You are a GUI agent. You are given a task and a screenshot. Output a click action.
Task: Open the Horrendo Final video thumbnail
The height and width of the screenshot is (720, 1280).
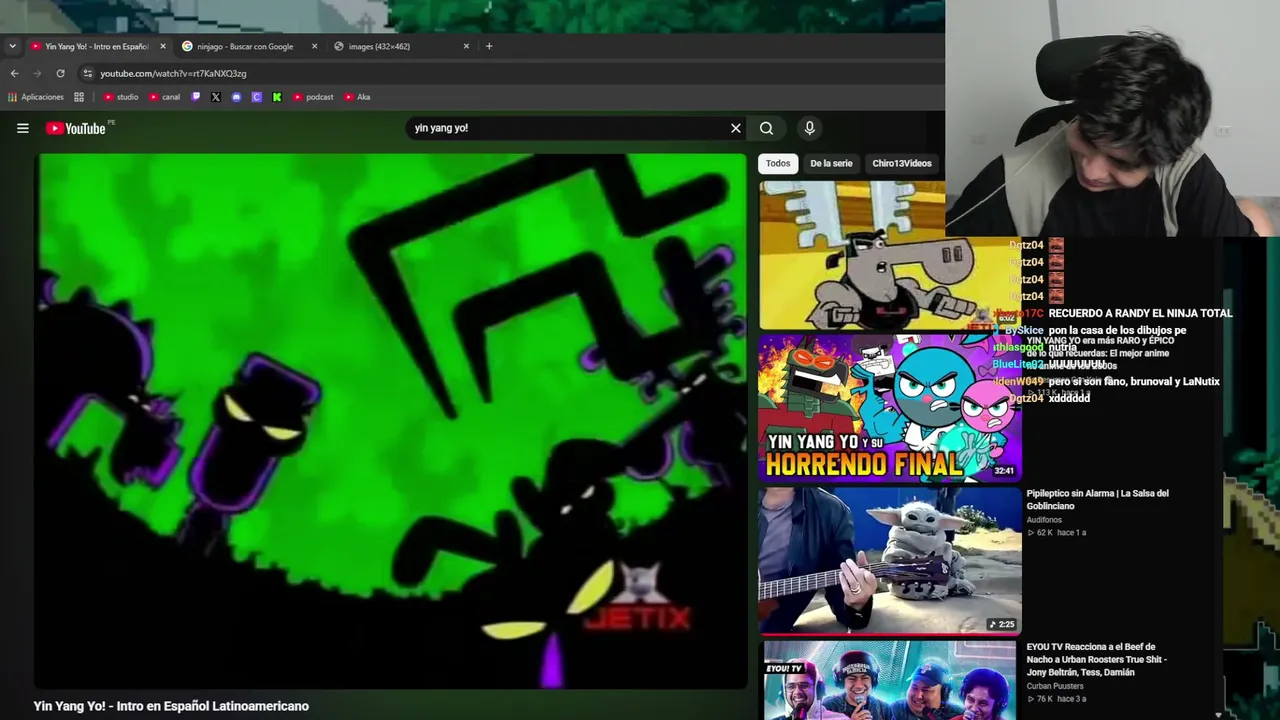click(x=890, y=407)
